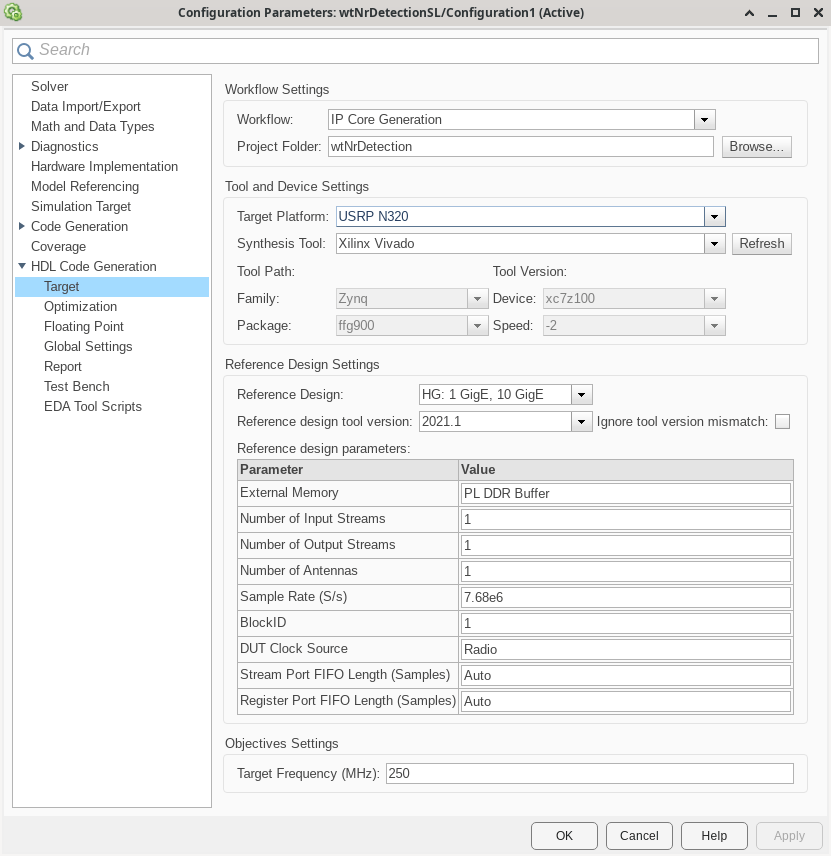The height and width of the screenshot is (856, 831).
Task: Click the Apply button
Action: 789,836
